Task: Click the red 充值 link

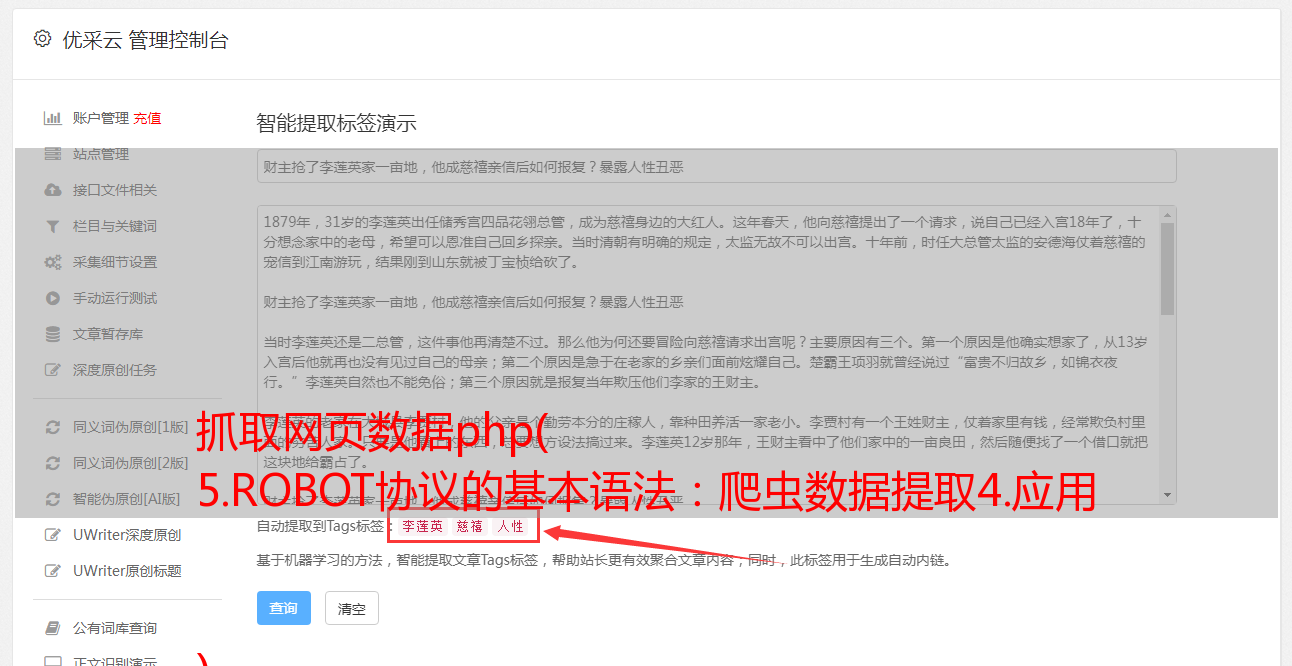Action: tap(148, 118)
